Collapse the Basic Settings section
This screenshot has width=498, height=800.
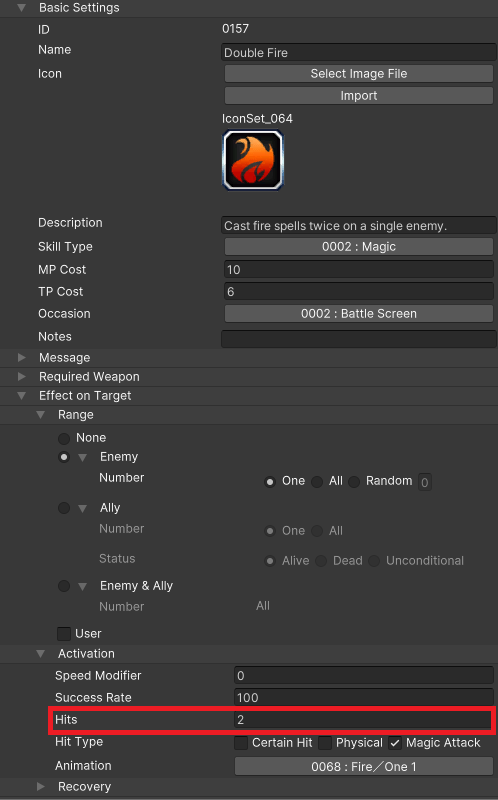[21, 8]
